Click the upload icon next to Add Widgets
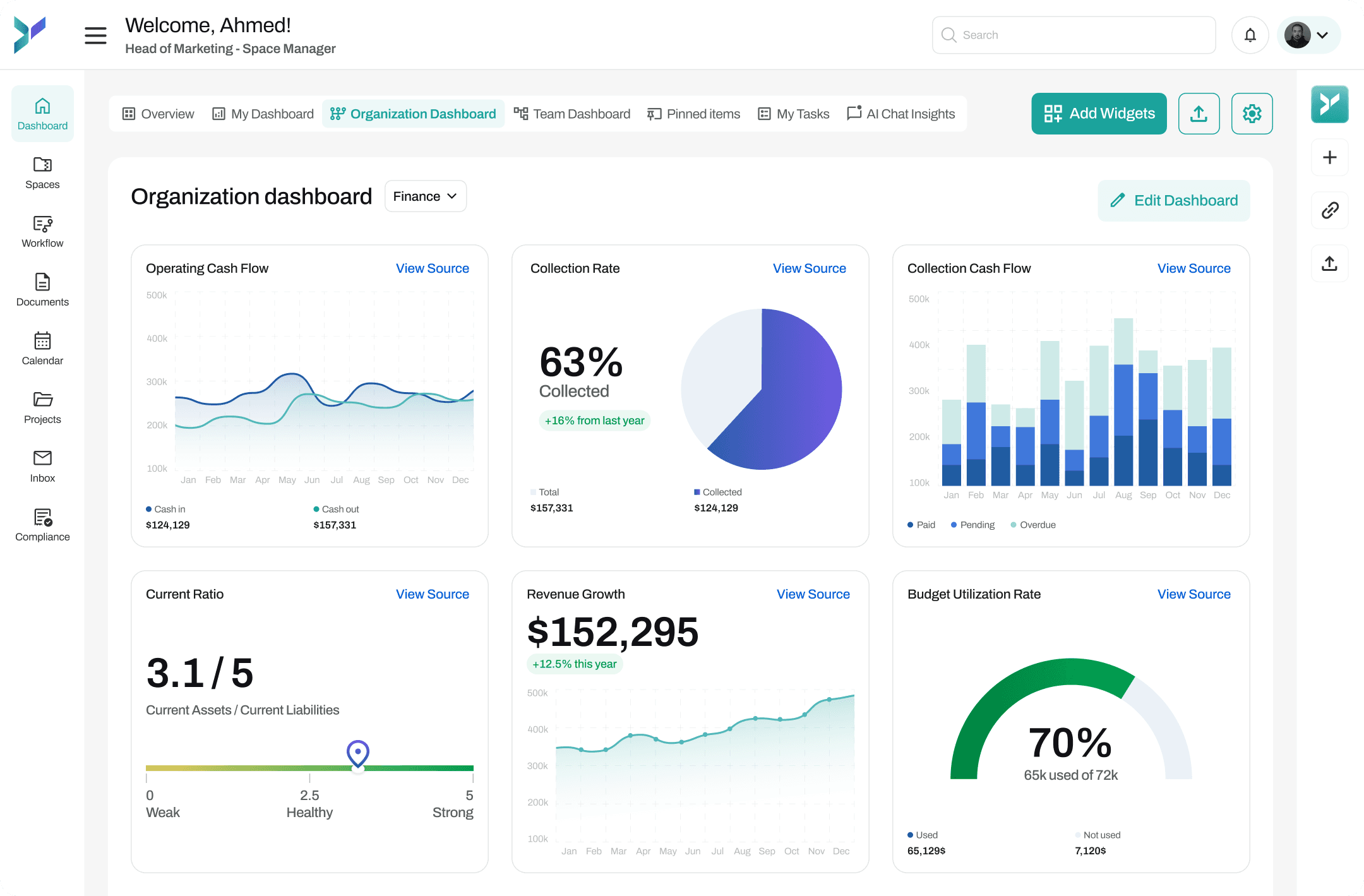The height and width of the screenshot is (896, 1364). [1199, 114]
